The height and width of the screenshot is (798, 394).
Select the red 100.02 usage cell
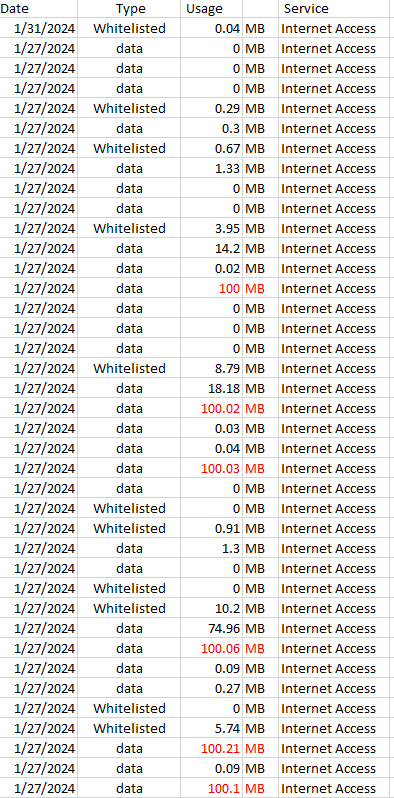pyautogui.click(x=211, y=409)
